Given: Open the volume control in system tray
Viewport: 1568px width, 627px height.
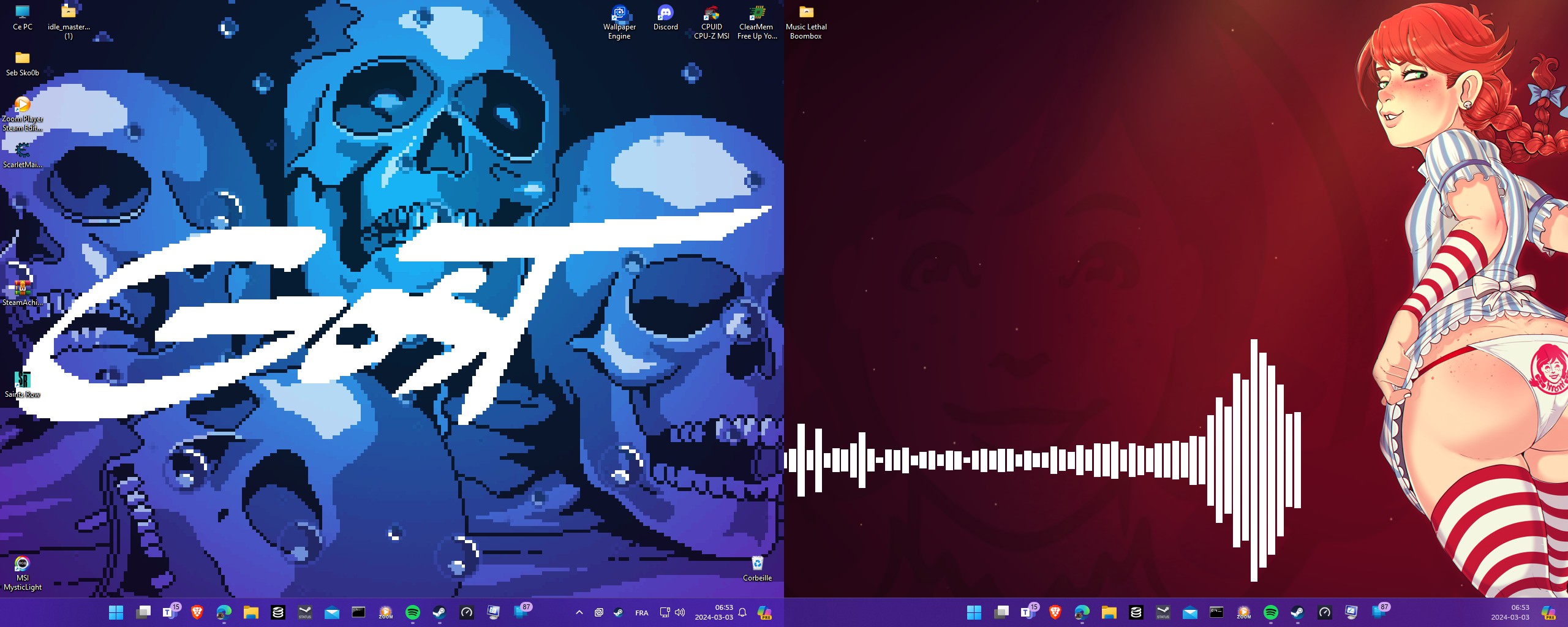Looking at the screenshot, I should (680, 612).
